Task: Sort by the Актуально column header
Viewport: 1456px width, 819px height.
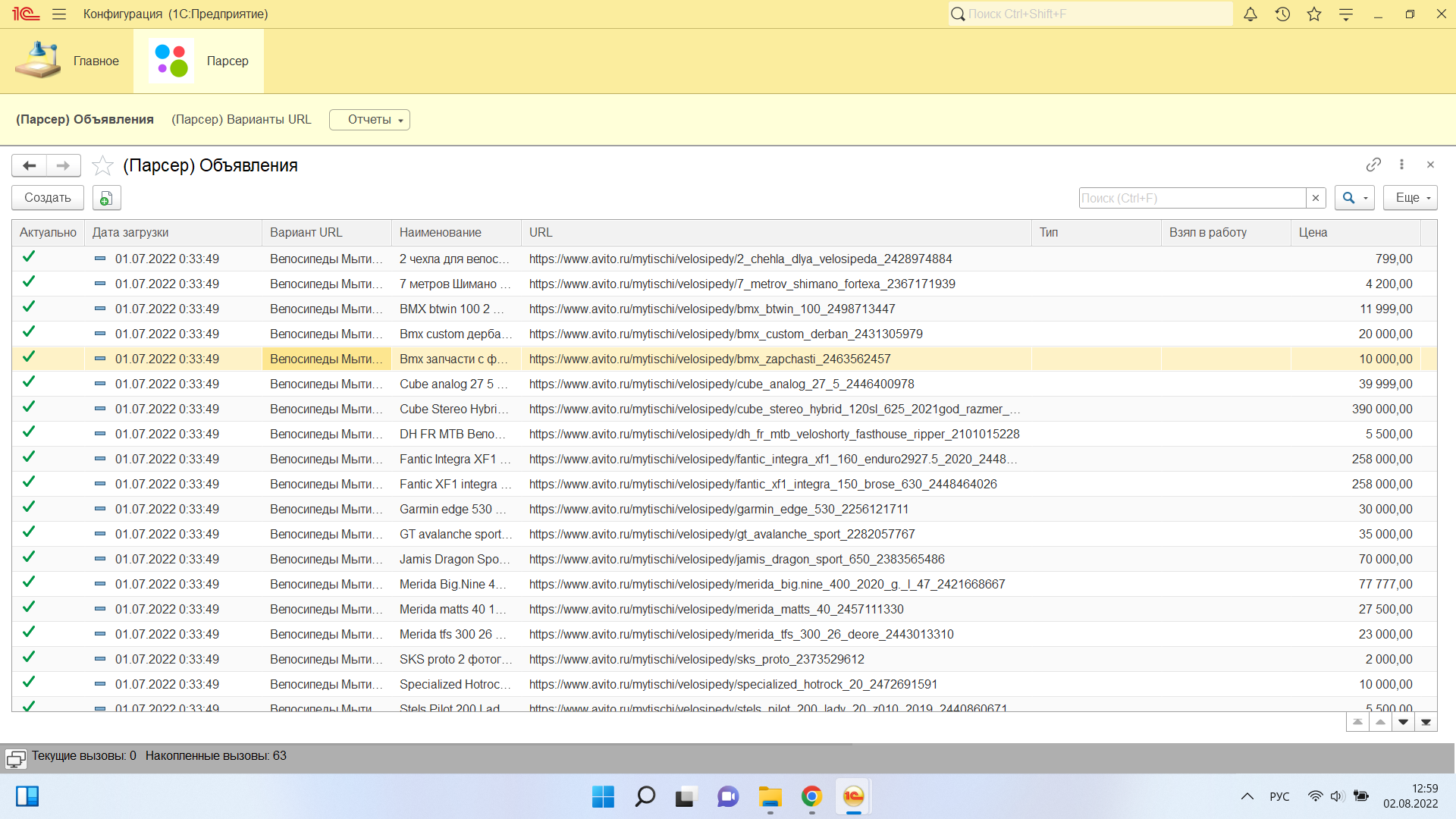Action: click(x=48, y=233)
